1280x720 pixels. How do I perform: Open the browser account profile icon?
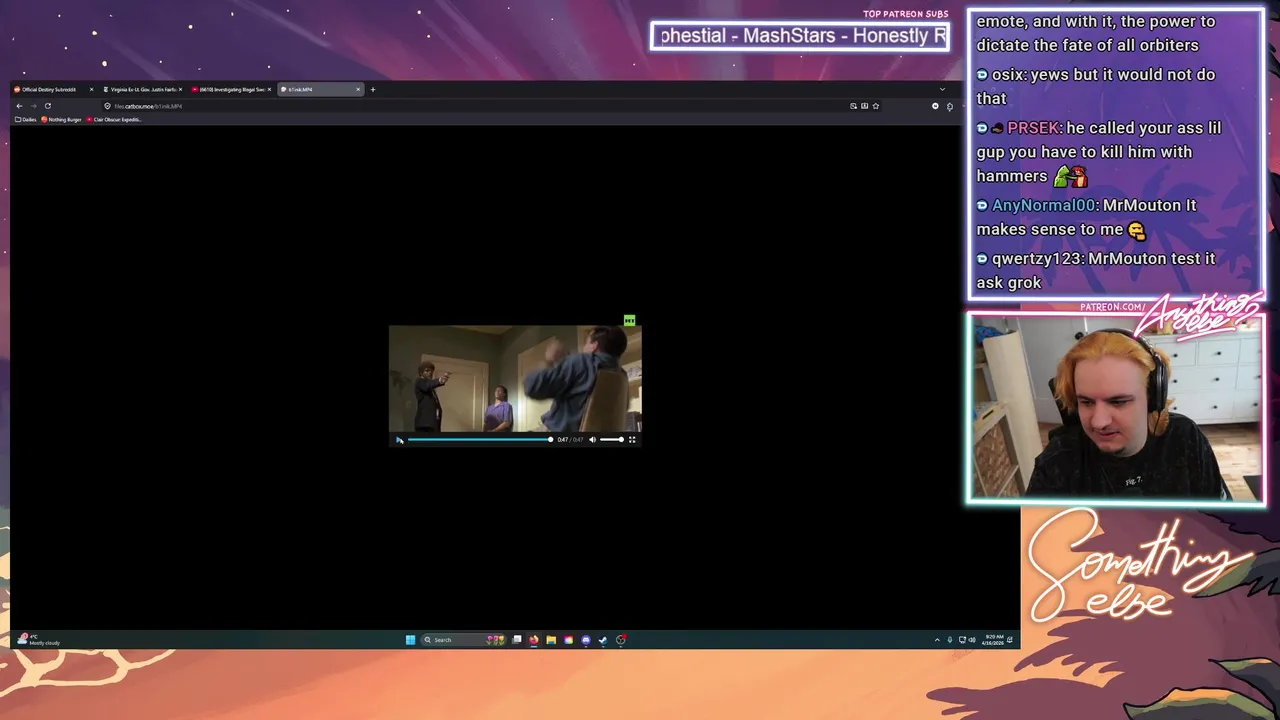pos(935,106)
